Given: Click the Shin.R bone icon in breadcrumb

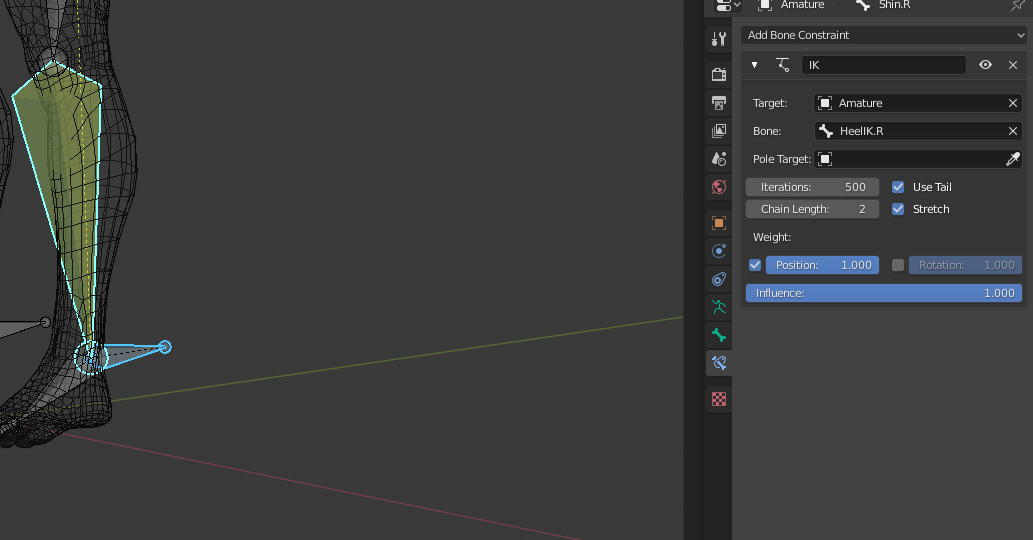Looking at the screenshot, I should tap(863, 5).
